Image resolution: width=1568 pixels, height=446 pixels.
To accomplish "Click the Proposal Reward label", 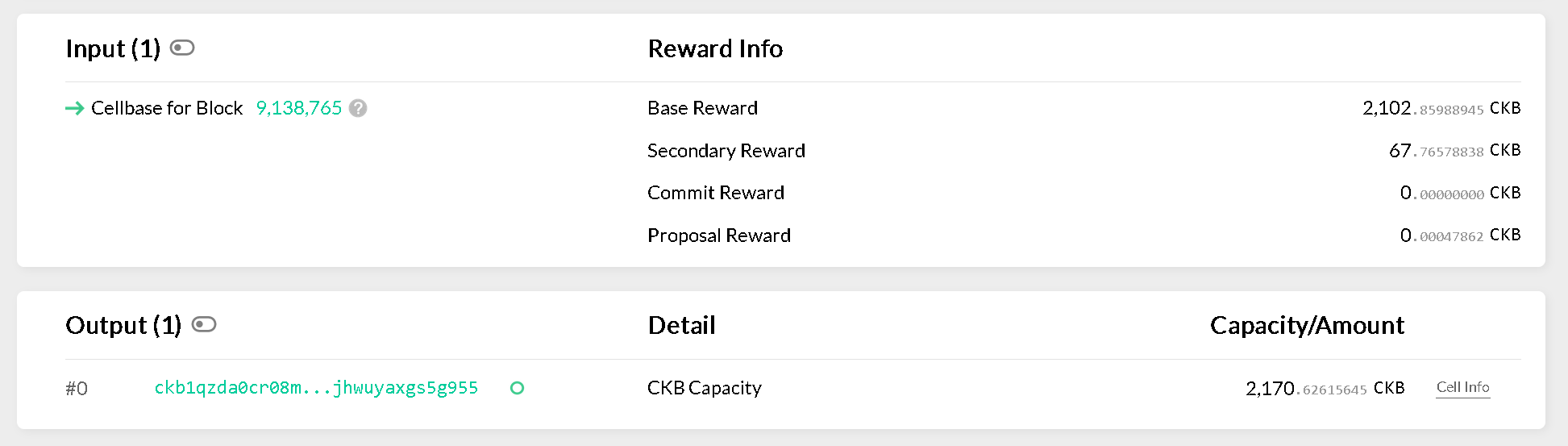I will pyautogui.click(x=718, y=236).
